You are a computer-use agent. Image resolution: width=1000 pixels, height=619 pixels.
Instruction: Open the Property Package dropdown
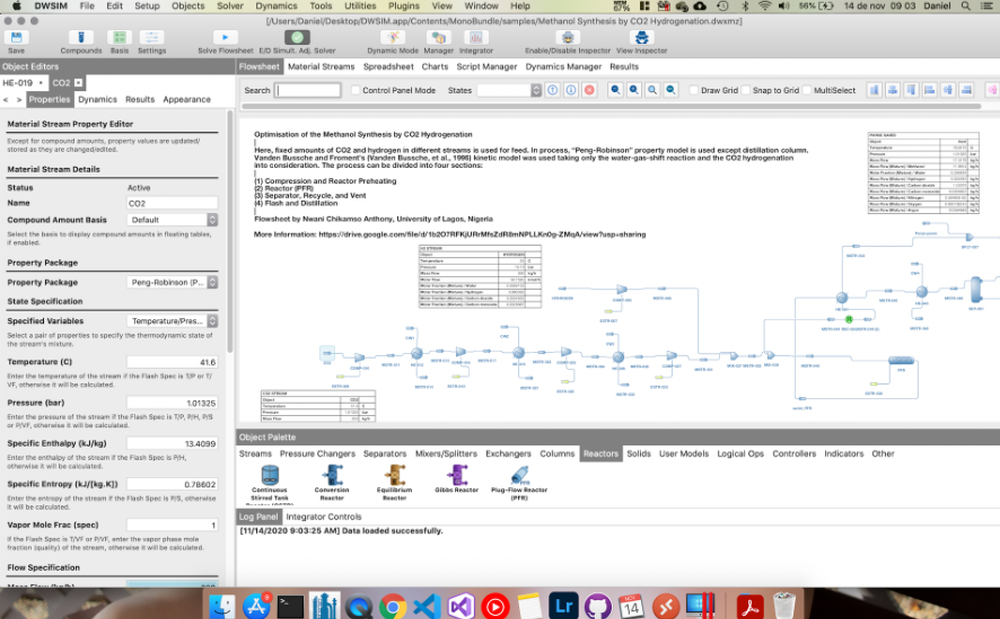click(172, 282)
